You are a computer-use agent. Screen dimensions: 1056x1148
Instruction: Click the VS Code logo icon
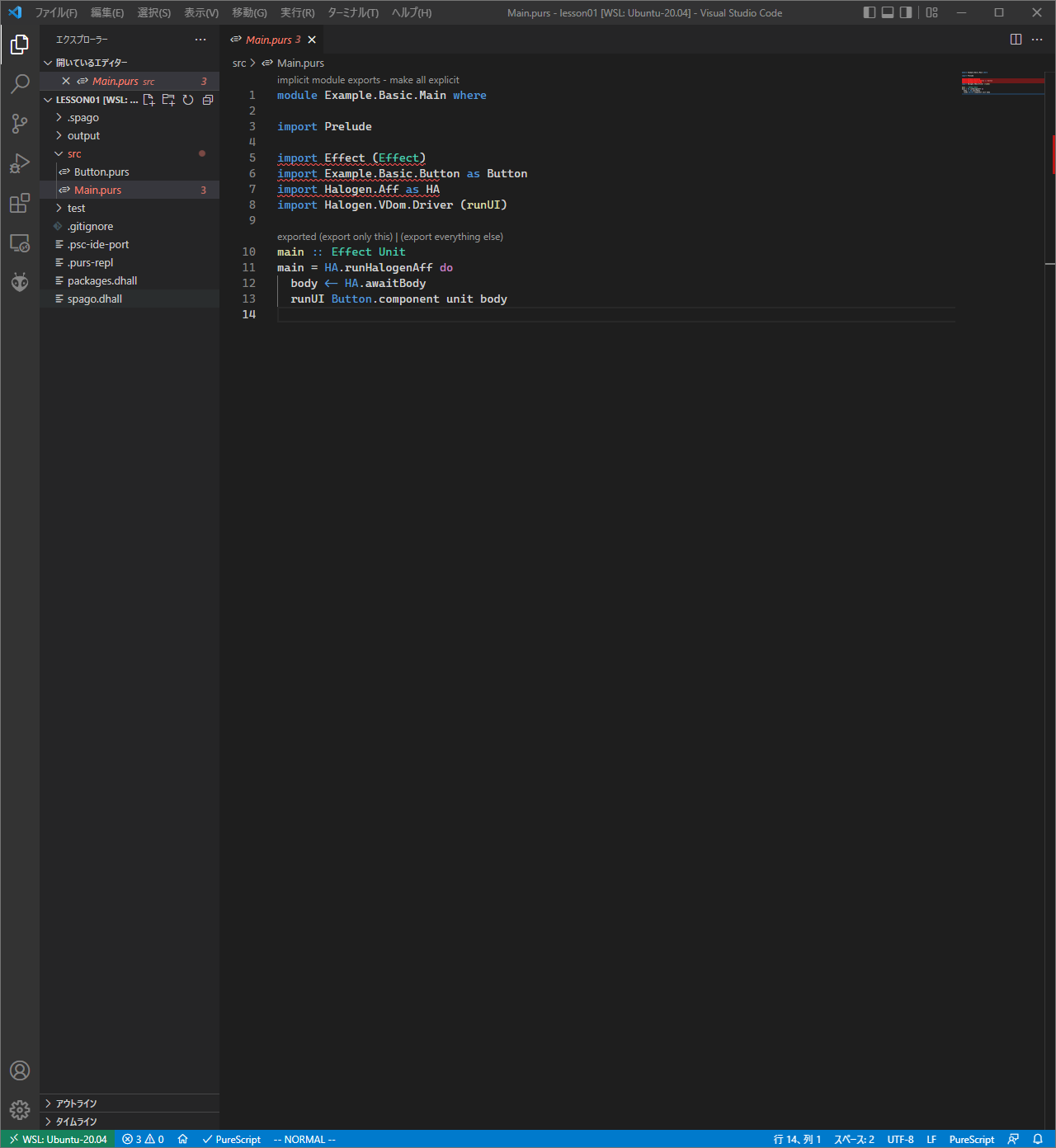[x=15, y=12]
